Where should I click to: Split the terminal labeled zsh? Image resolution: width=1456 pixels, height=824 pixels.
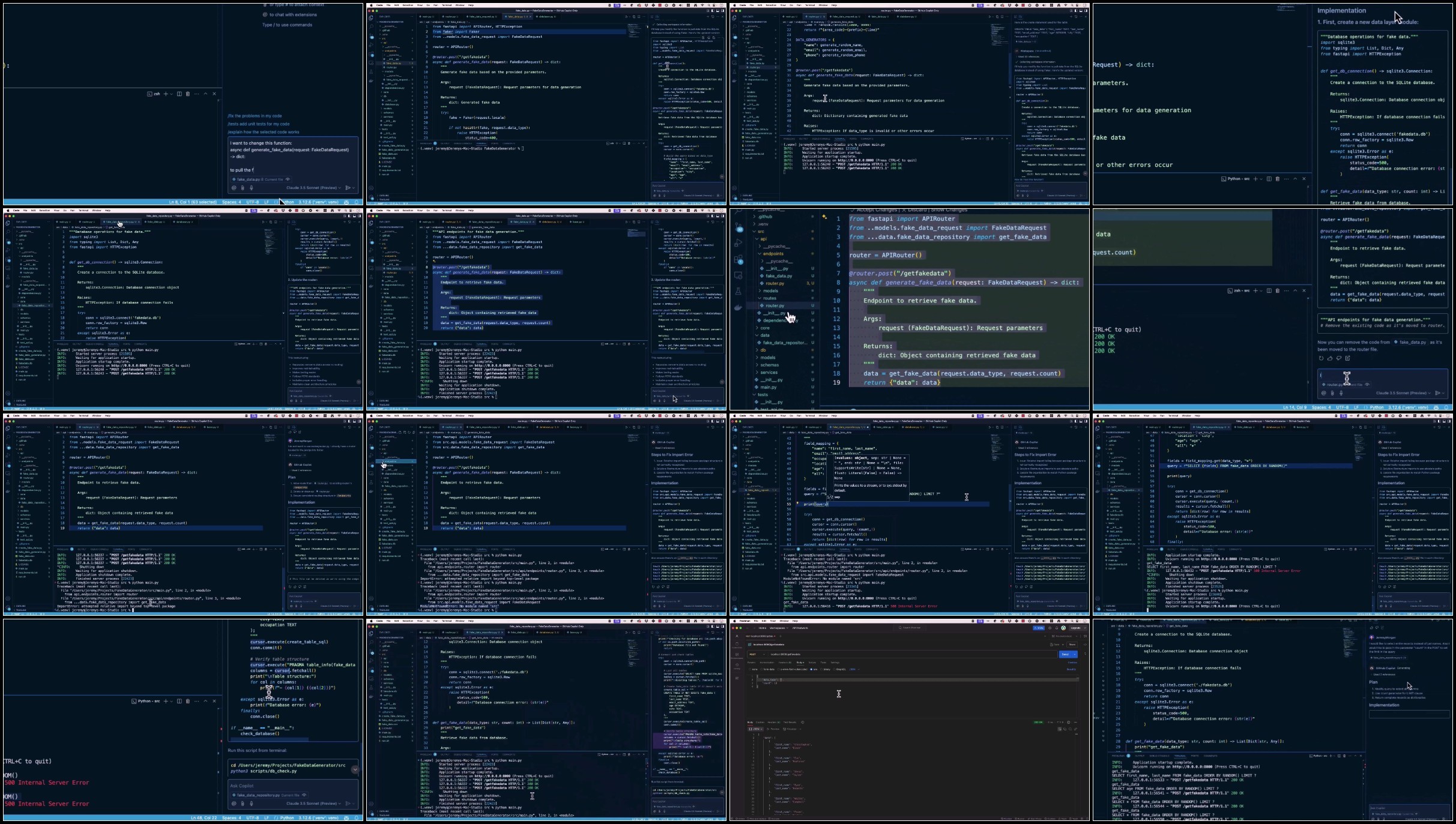(179, 94)
